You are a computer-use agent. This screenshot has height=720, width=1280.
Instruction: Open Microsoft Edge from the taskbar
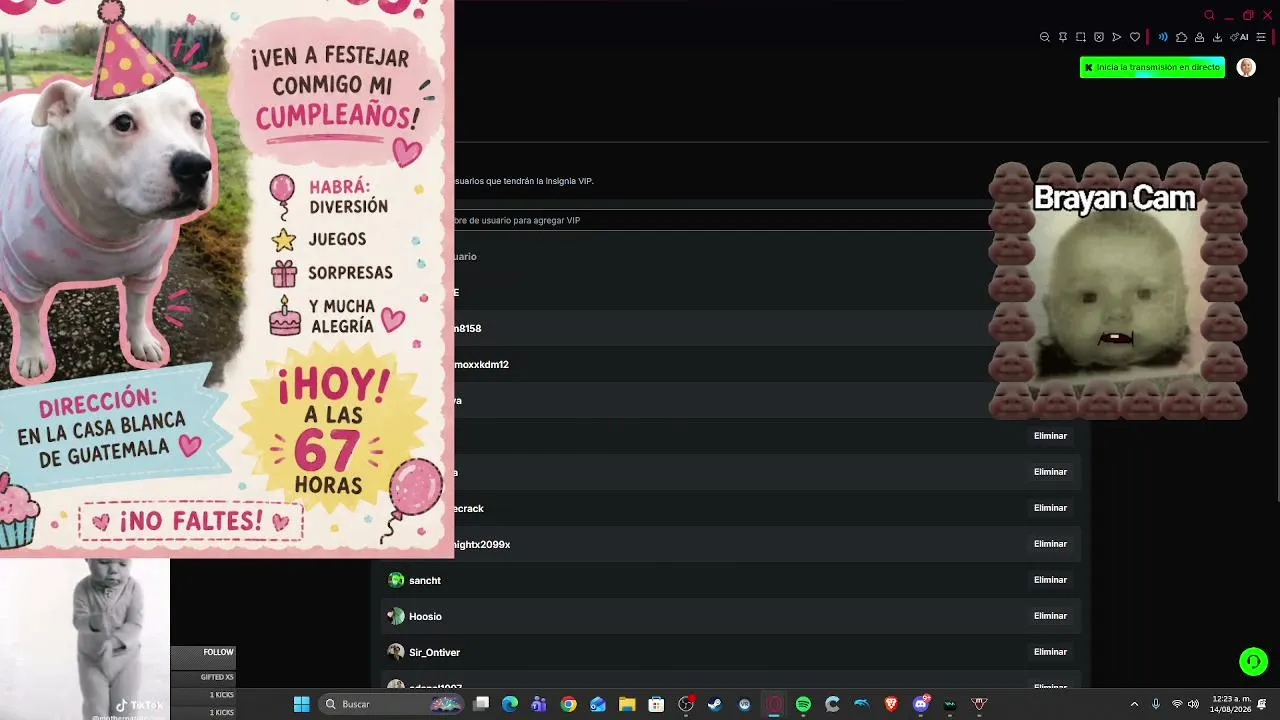coord(510,704)
